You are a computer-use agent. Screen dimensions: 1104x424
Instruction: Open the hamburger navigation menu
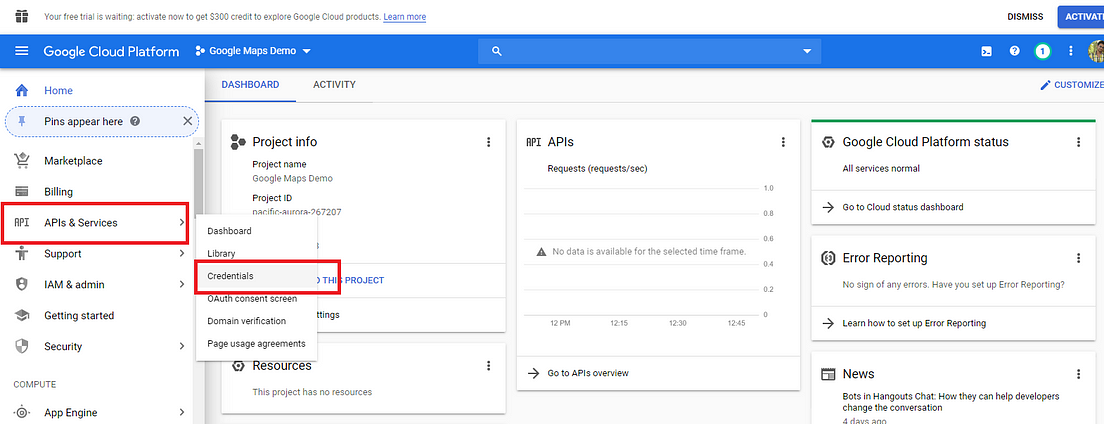(x=22, y=51)
